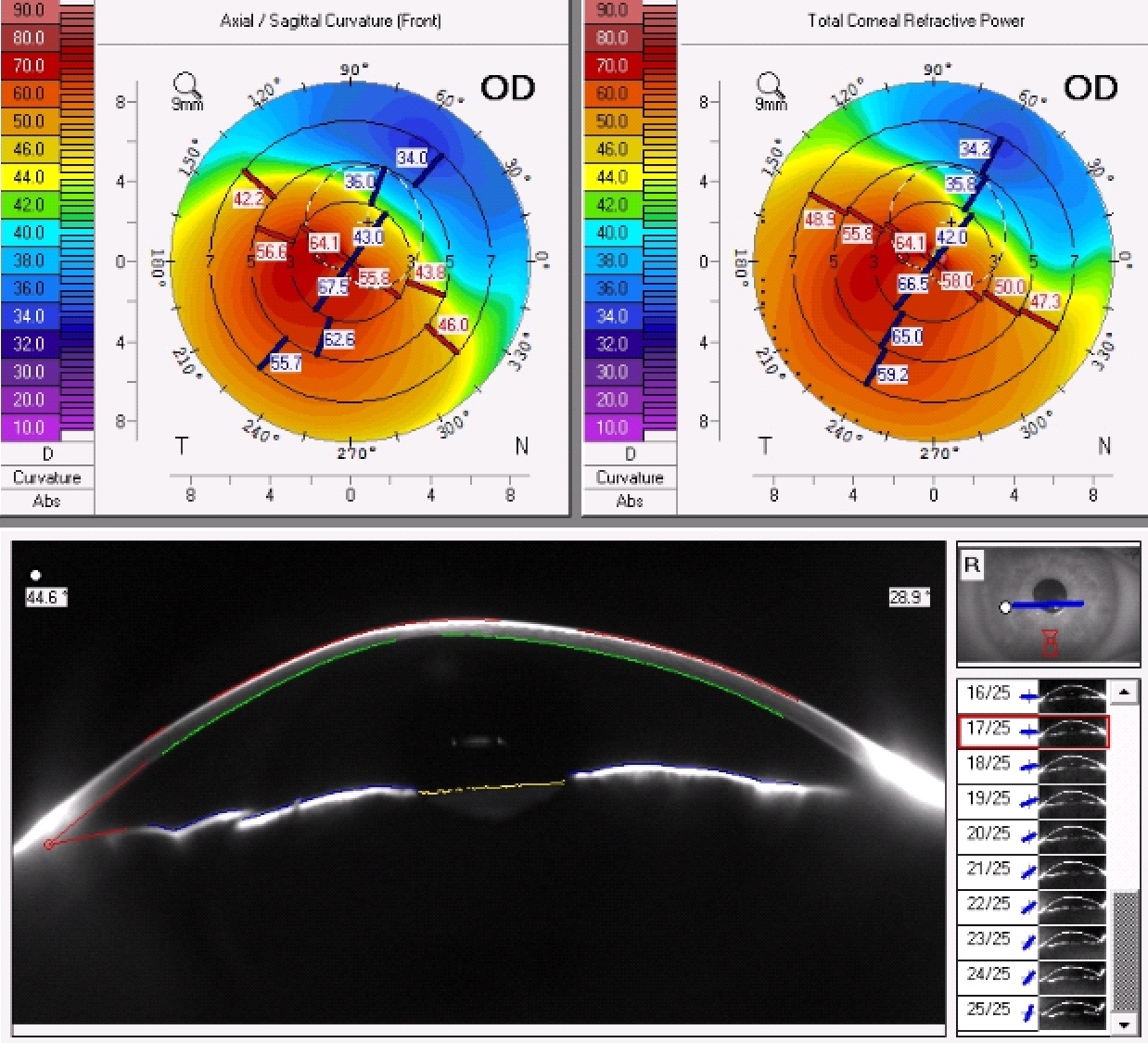Click the scrollbar up arrow in the scan list
Viewport: 1148px width, 1043px height.
tap(1124, 693)
